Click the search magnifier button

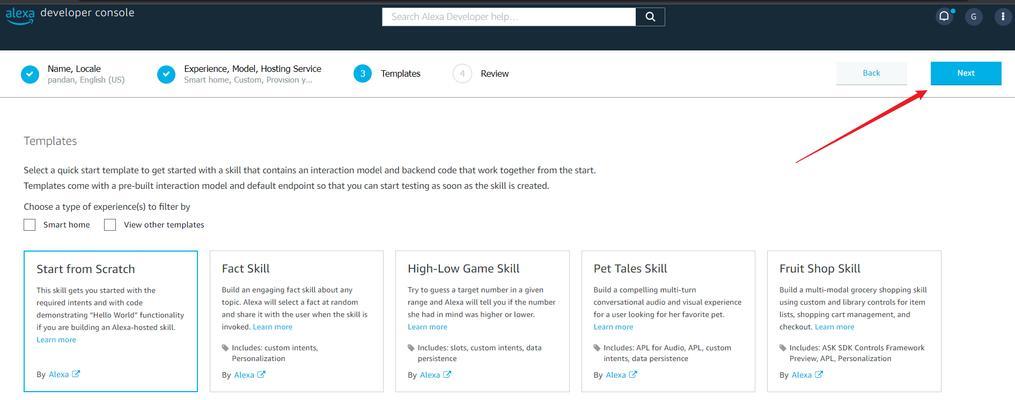click(650, 17)
